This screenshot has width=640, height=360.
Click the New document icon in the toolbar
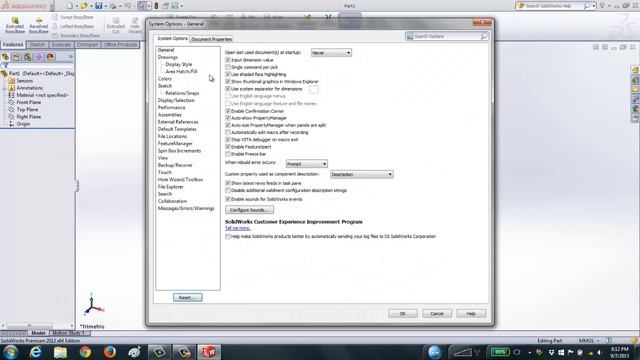(69, 6)
